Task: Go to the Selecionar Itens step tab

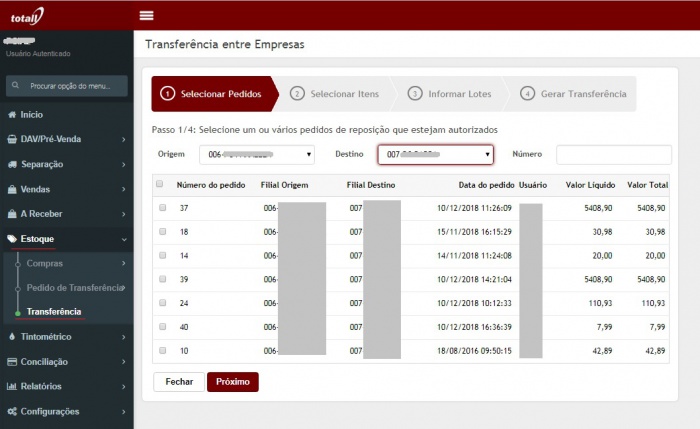Action: click(335, 94)
